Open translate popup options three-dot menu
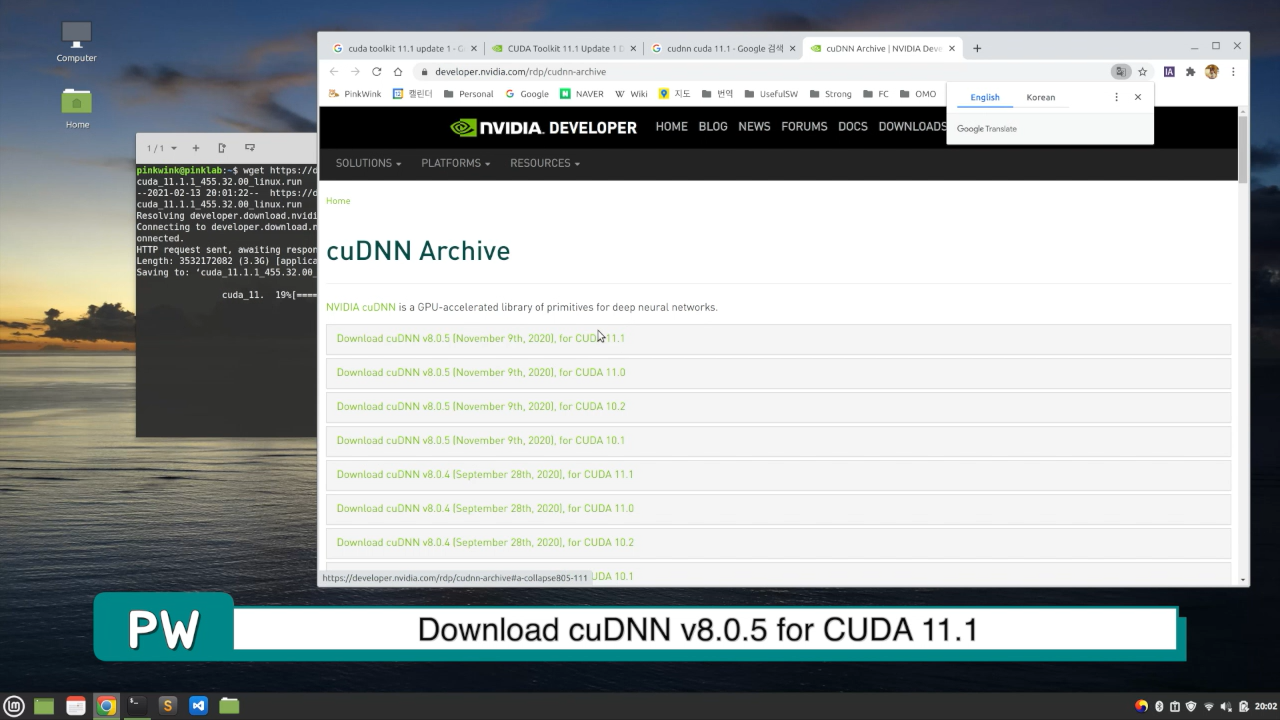 pos(1117,97)
